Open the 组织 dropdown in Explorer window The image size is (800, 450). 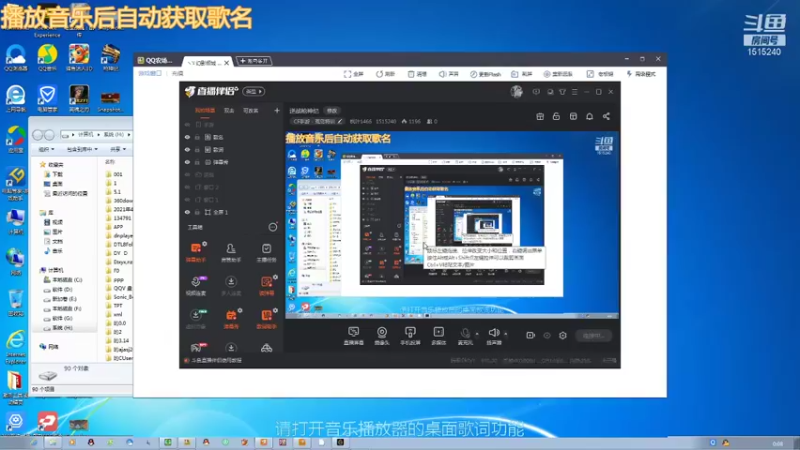click(46, 149)
